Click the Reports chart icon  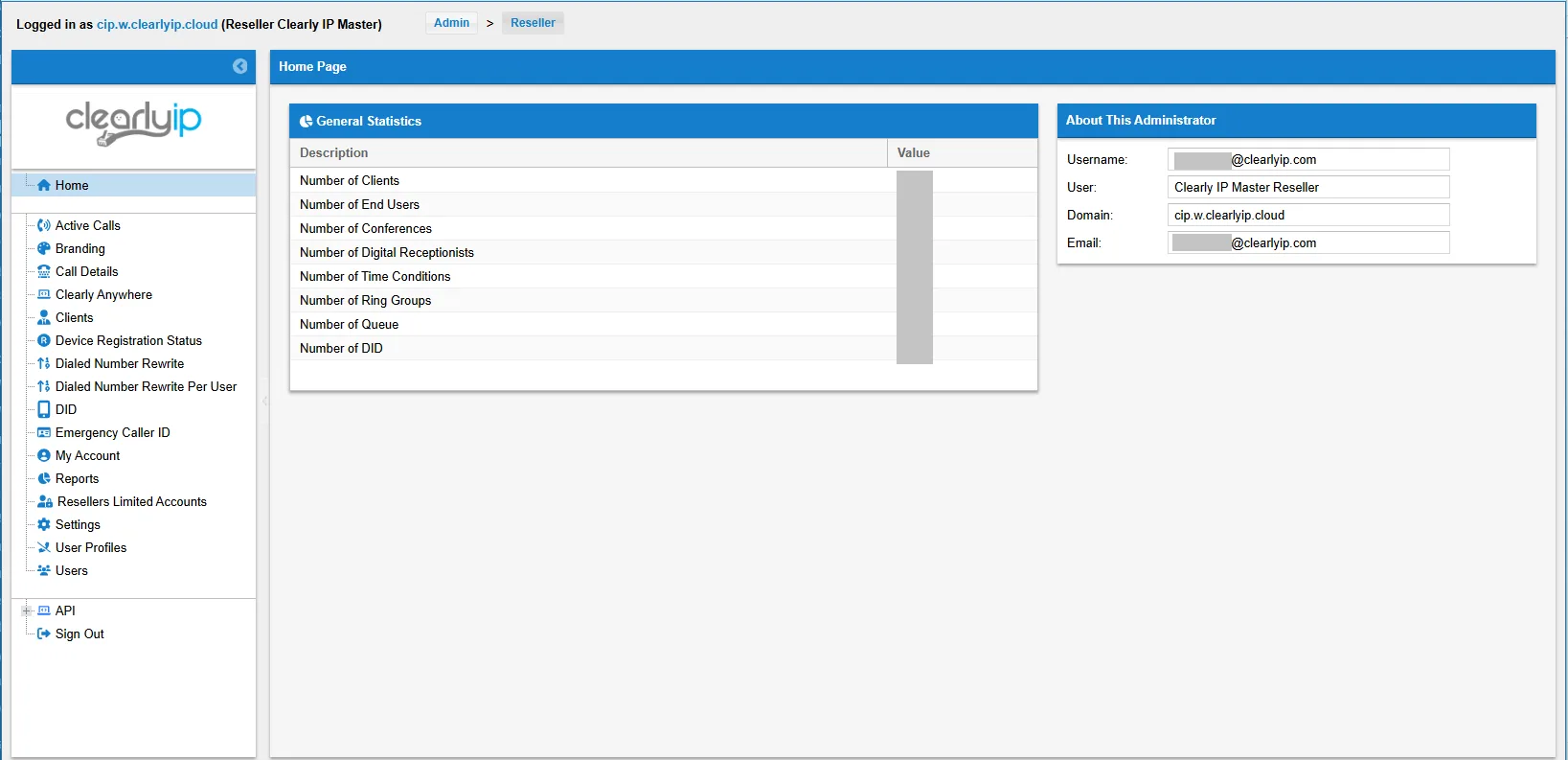[44, 478]
